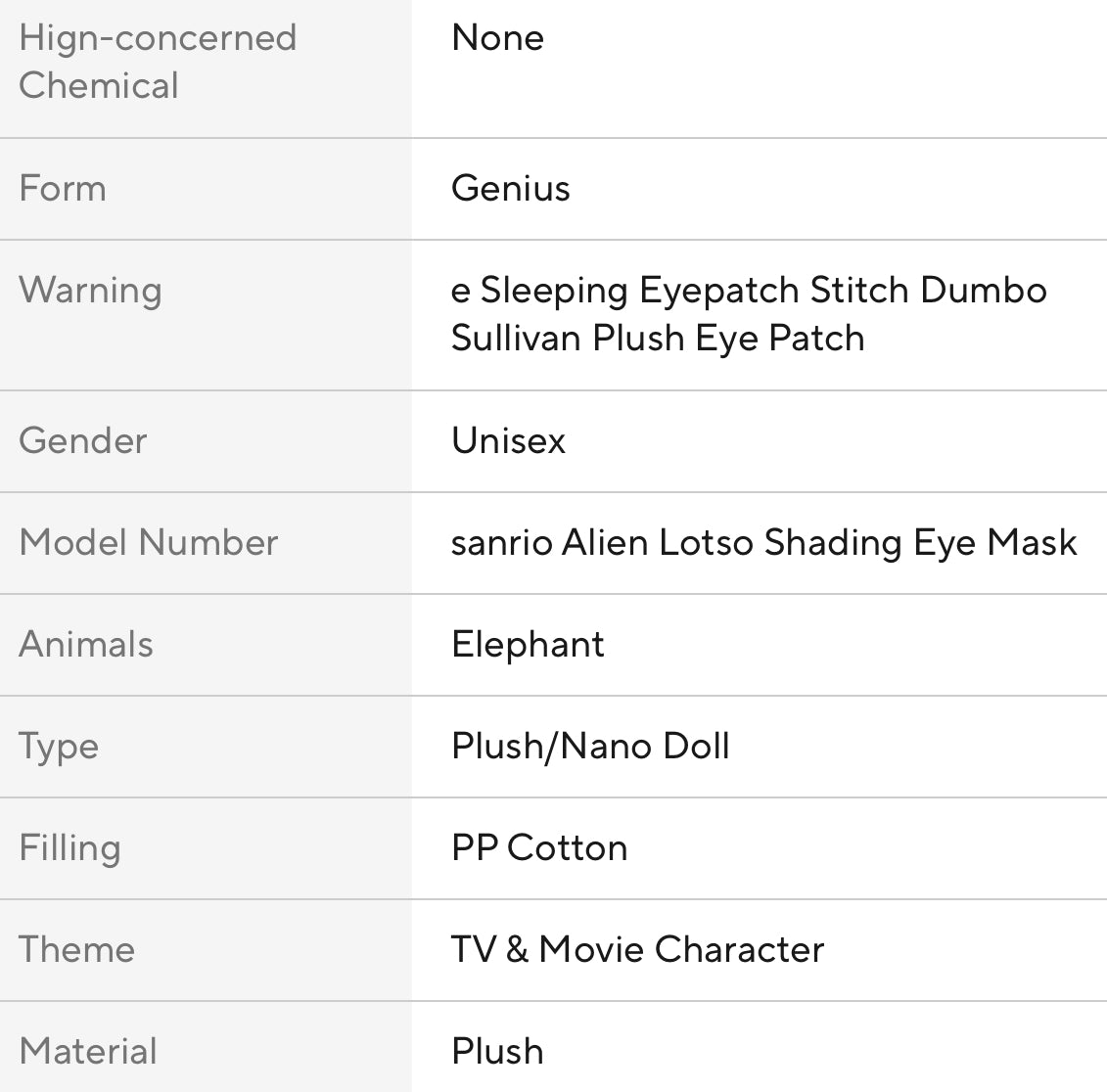Image resolution: width=1107 pixels, height=1092 pixels.
Task: Click the 'Warning' attribute label
Action: pyautogui.click(x=90, y=290)
